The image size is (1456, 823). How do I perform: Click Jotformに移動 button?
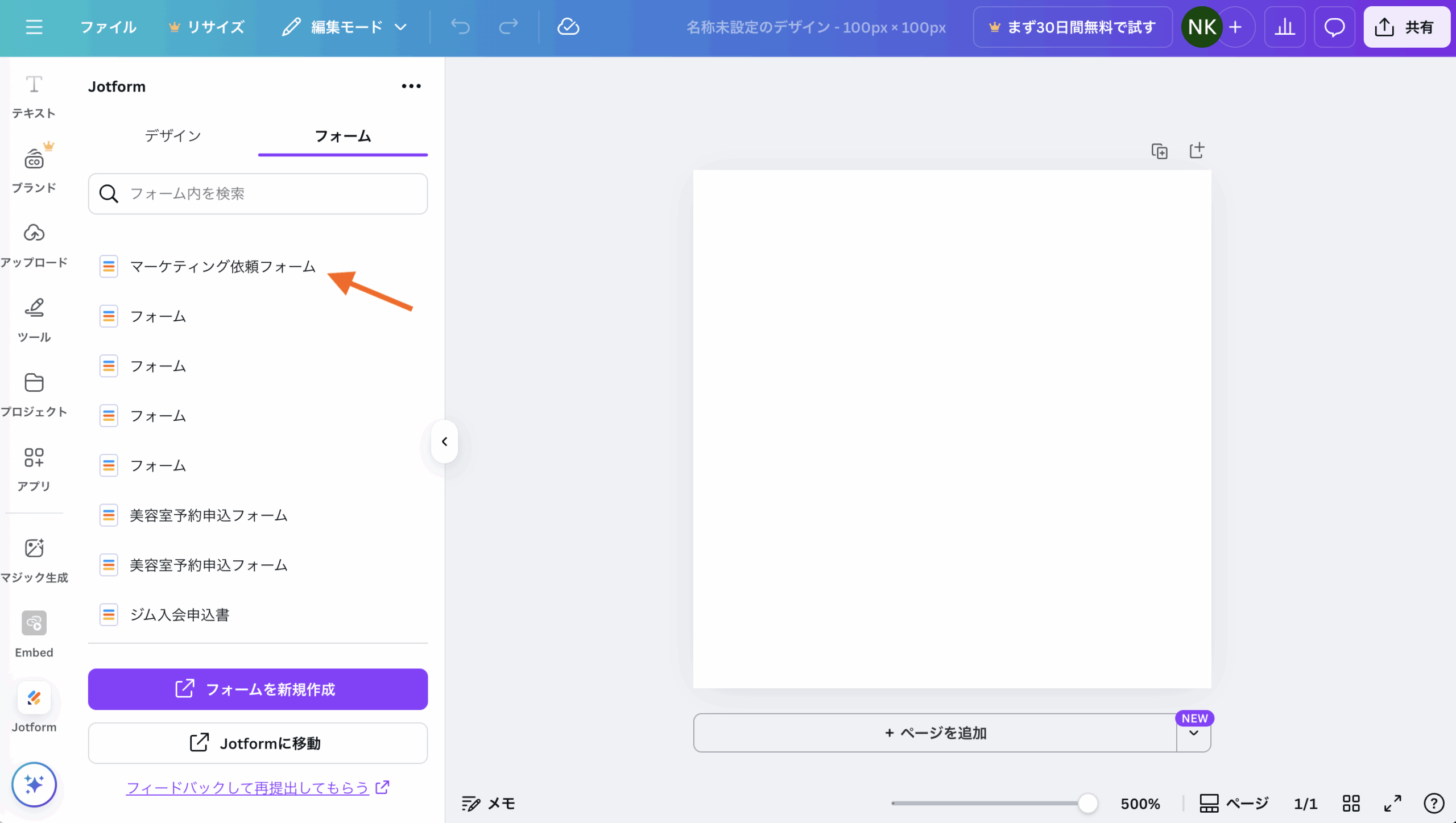pyautogui.click(x=258, y=743)
